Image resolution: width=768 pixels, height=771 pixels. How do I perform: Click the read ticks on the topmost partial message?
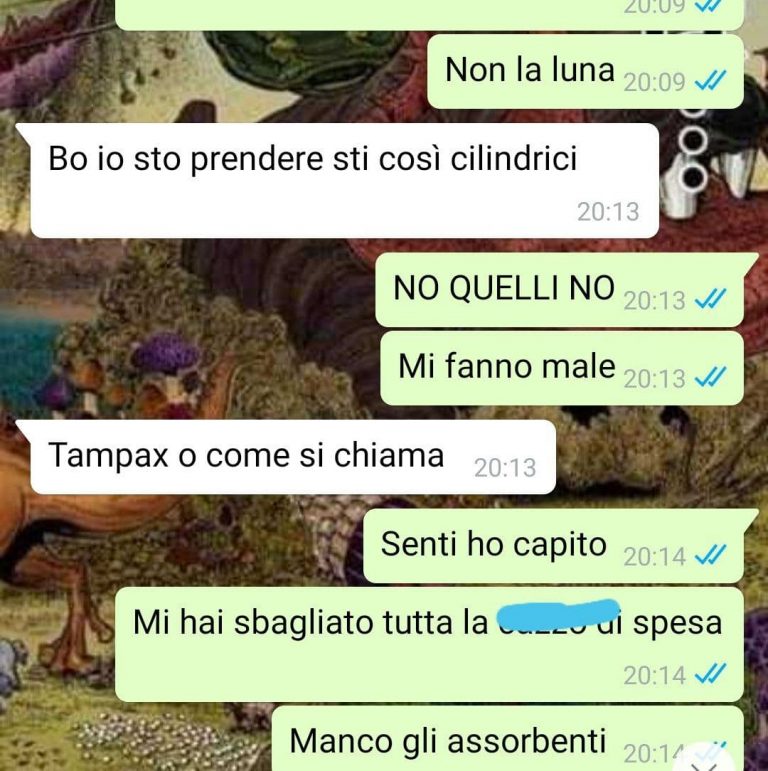click(x=710, y=5)
